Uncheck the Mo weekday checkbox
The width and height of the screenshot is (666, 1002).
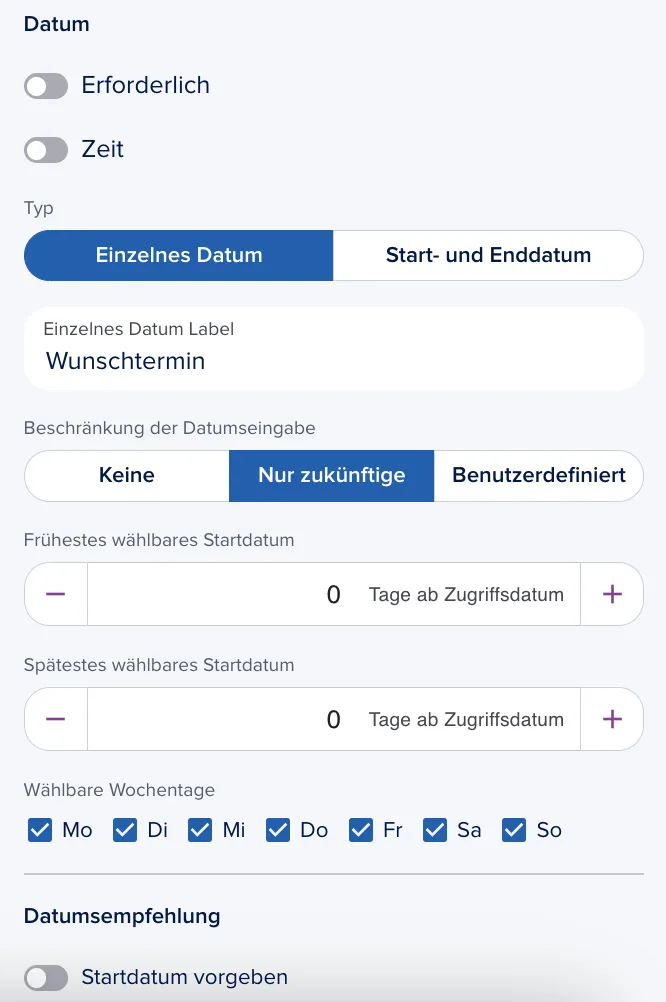(40, 830)
